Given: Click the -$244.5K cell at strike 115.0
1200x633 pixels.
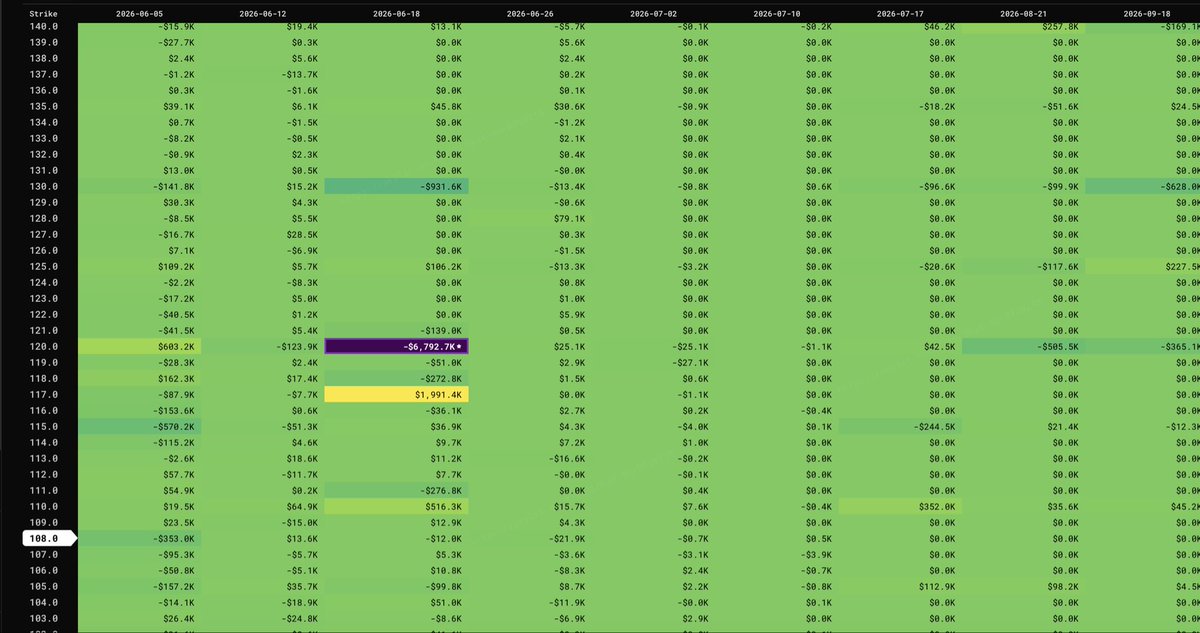Looking at the screenshot, I should click(x=901, y=426).
